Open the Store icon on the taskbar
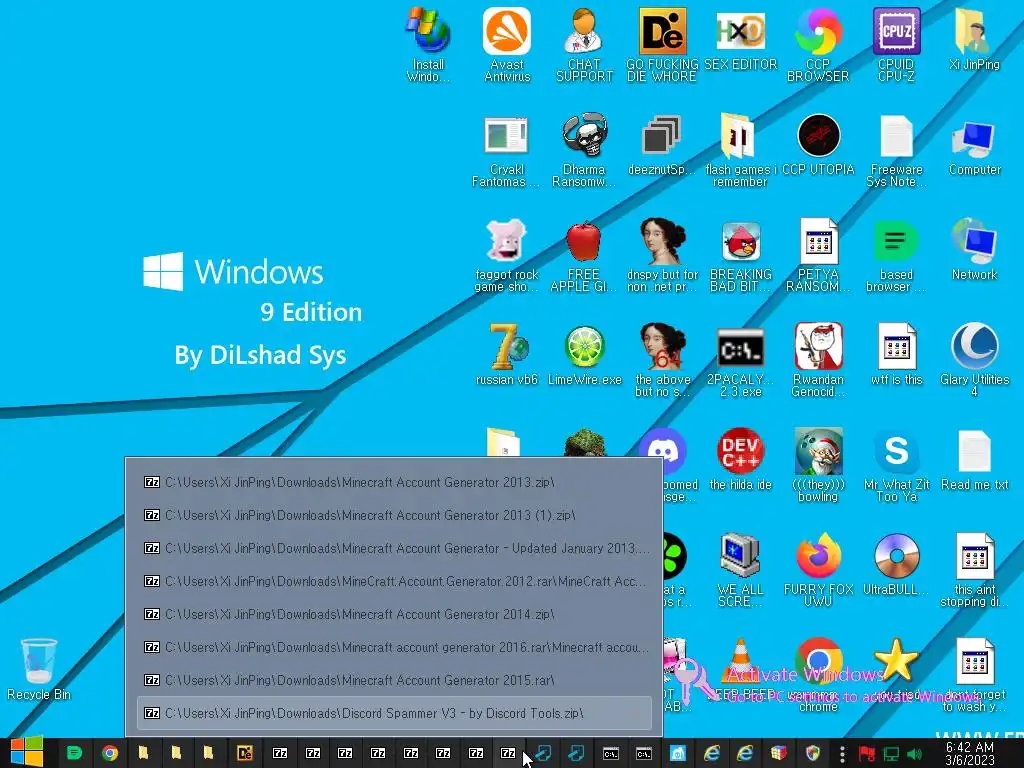Screen dimensions: 1024x768 click(x=677, y=753)
